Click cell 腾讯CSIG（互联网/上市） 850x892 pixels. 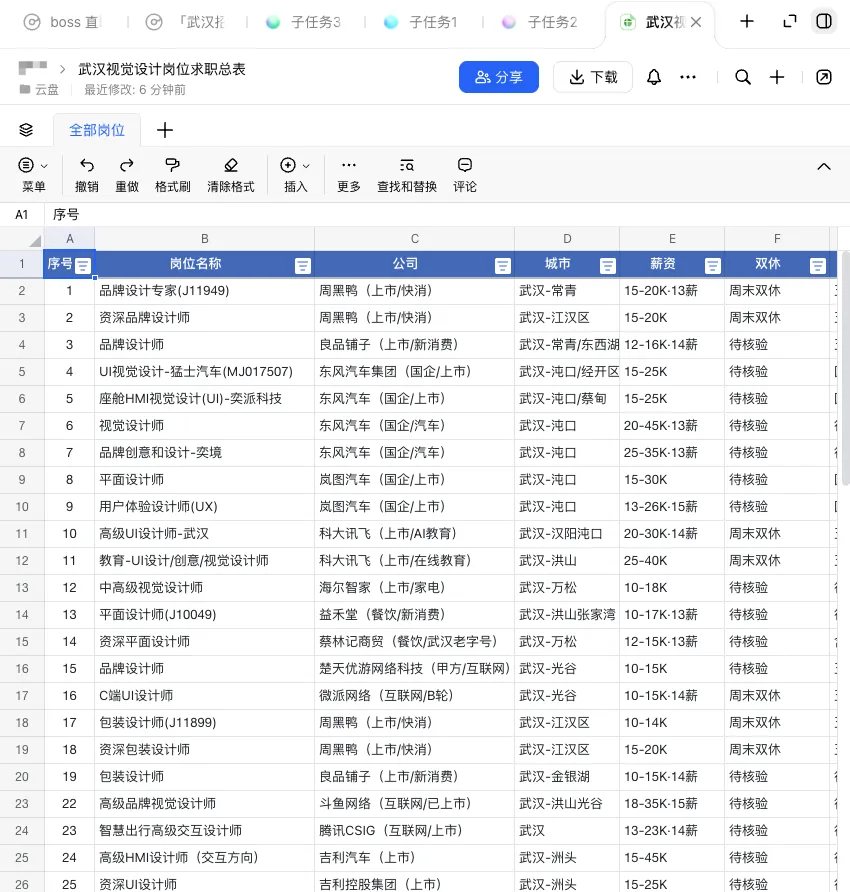click(414, 831)
